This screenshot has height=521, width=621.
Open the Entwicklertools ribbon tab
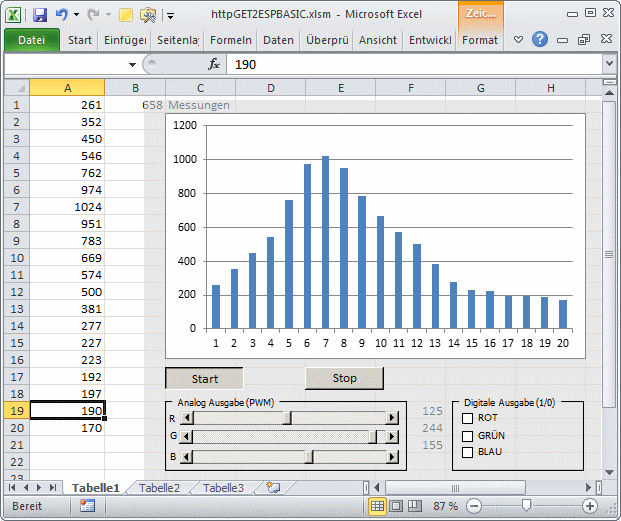[430, 40]
